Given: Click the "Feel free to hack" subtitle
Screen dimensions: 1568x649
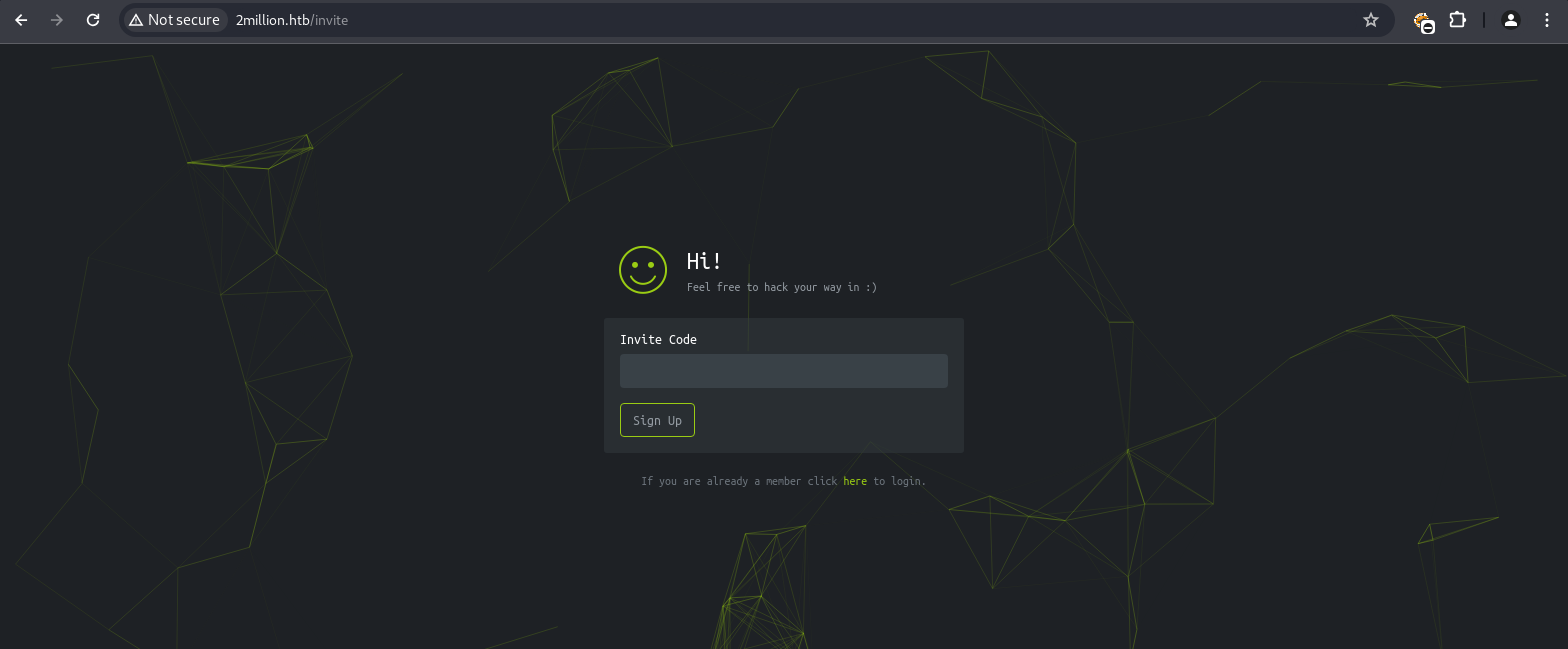Looking at the screenshot, I should click(x=781, y=288).
